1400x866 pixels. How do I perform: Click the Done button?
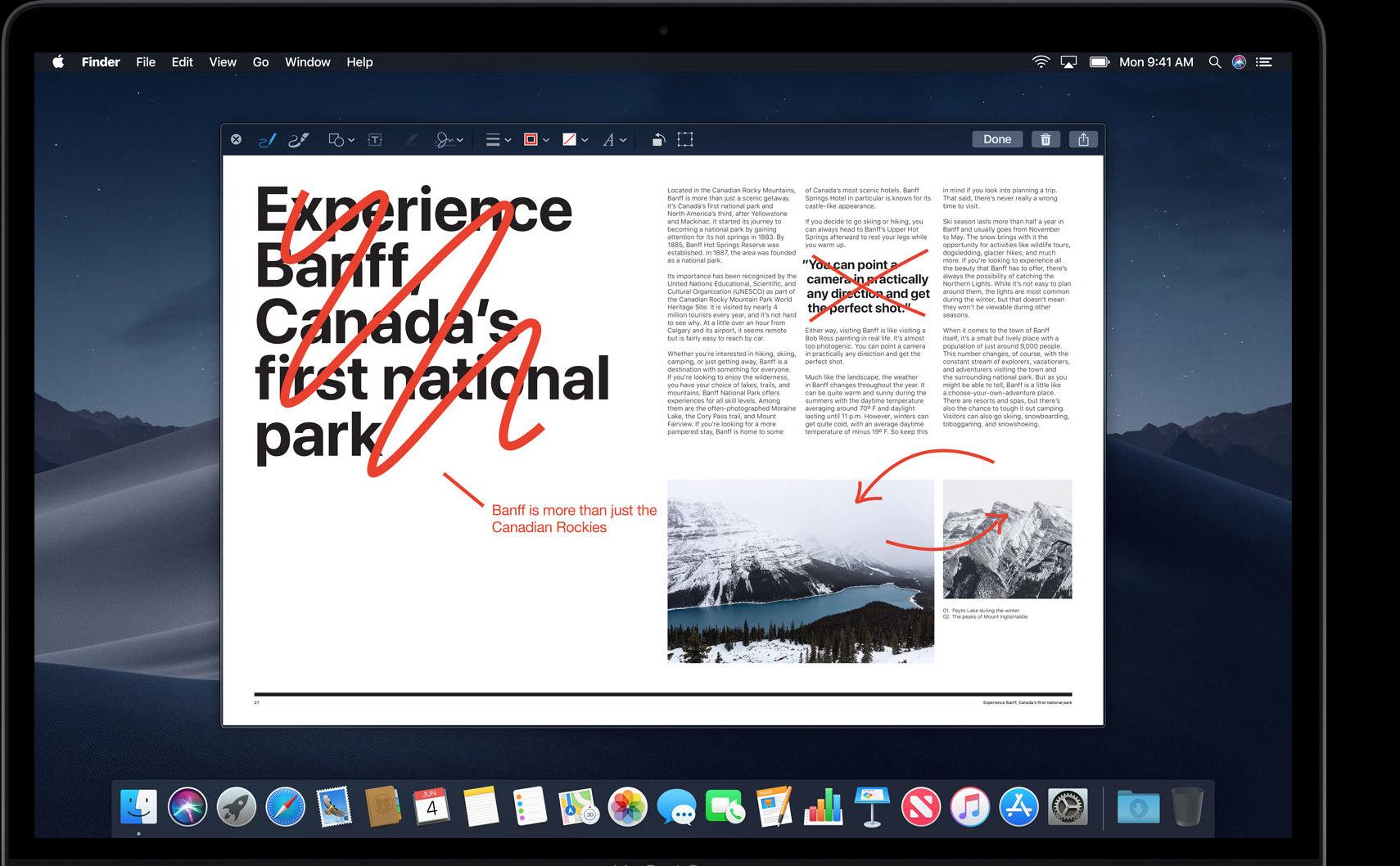pyautogui.click(x=997, y=139)
